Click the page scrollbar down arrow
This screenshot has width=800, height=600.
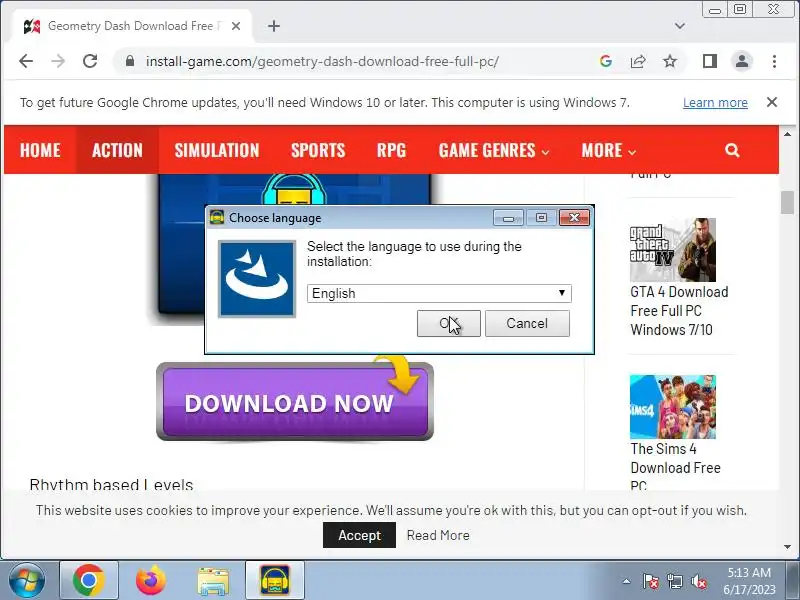tap(787, 546)
